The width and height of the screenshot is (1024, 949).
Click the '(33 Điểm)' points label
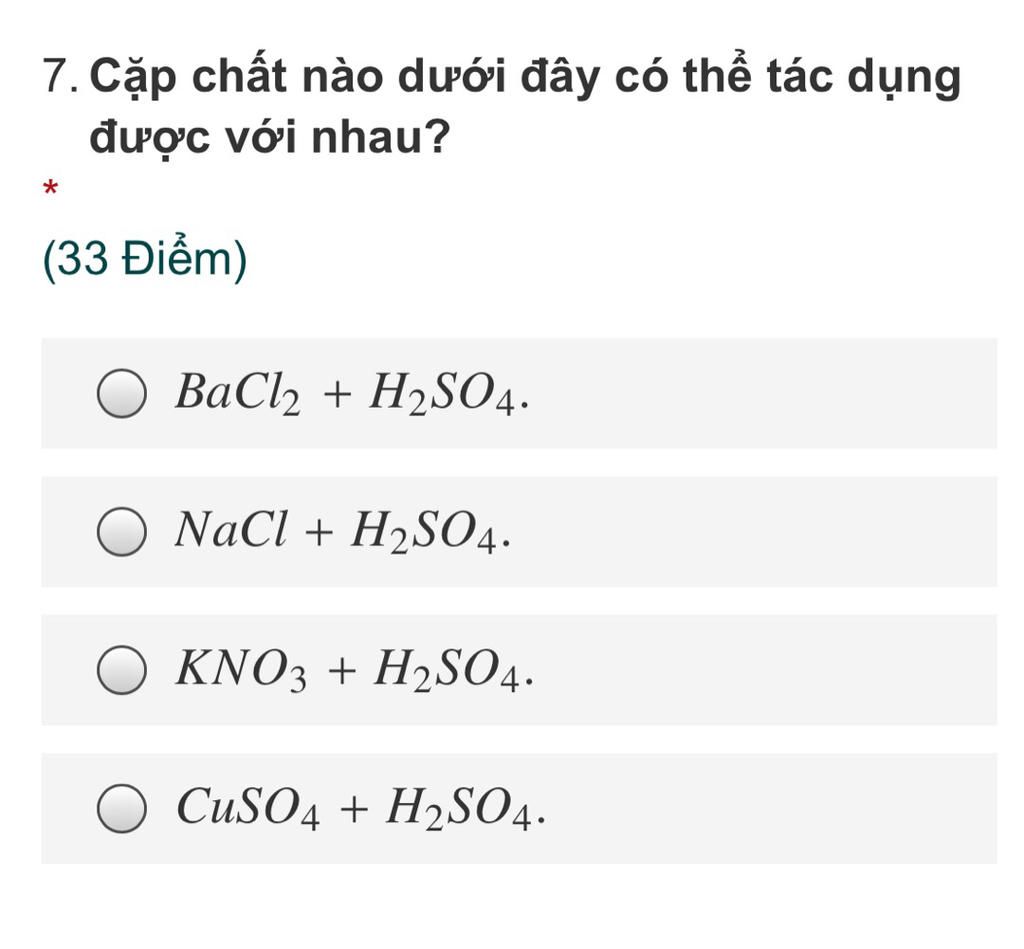tap(144, 259)
